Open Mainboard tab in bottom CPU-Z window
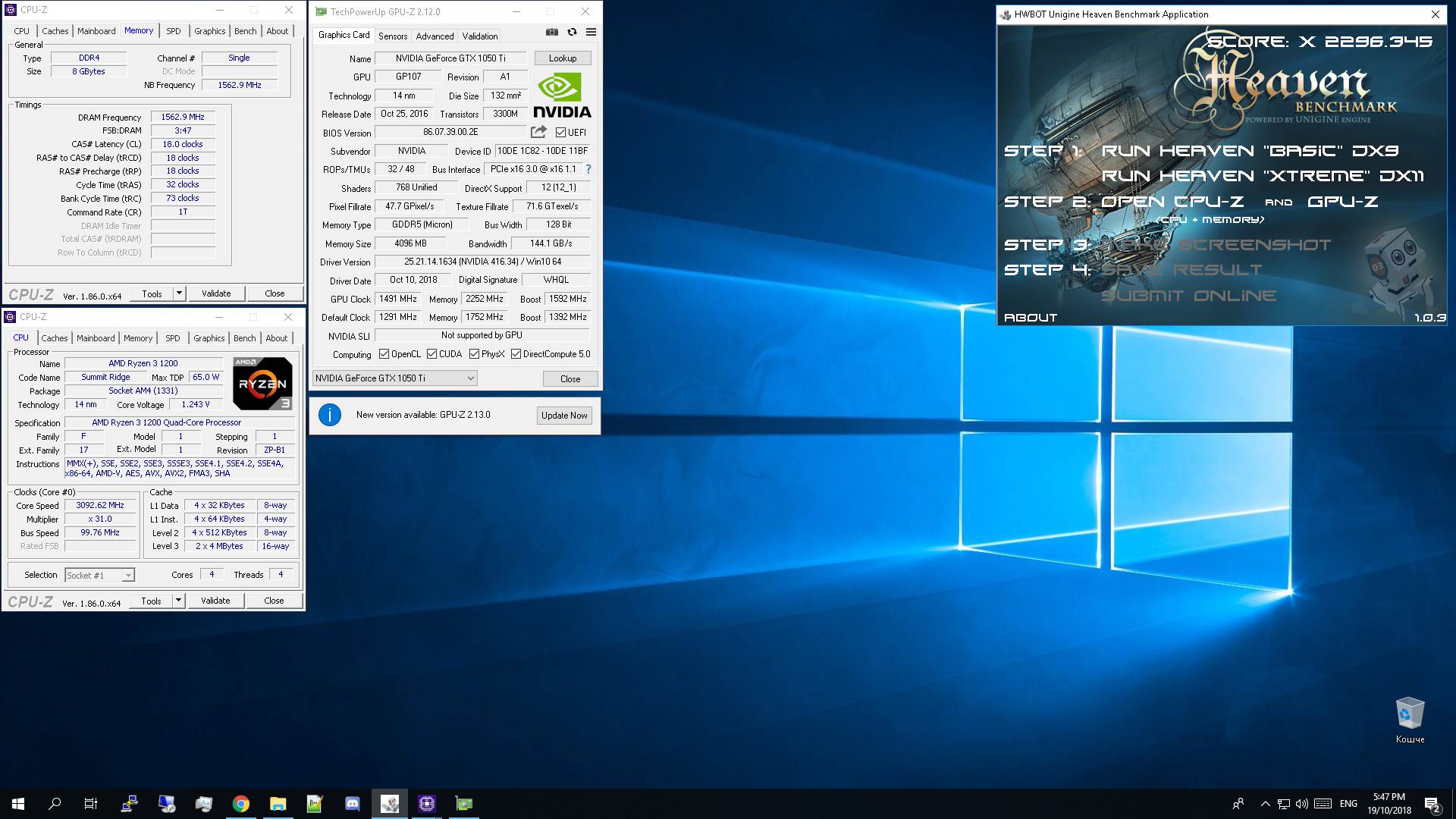This screenshot has height=819, width=1456. [x=96, y=338]
